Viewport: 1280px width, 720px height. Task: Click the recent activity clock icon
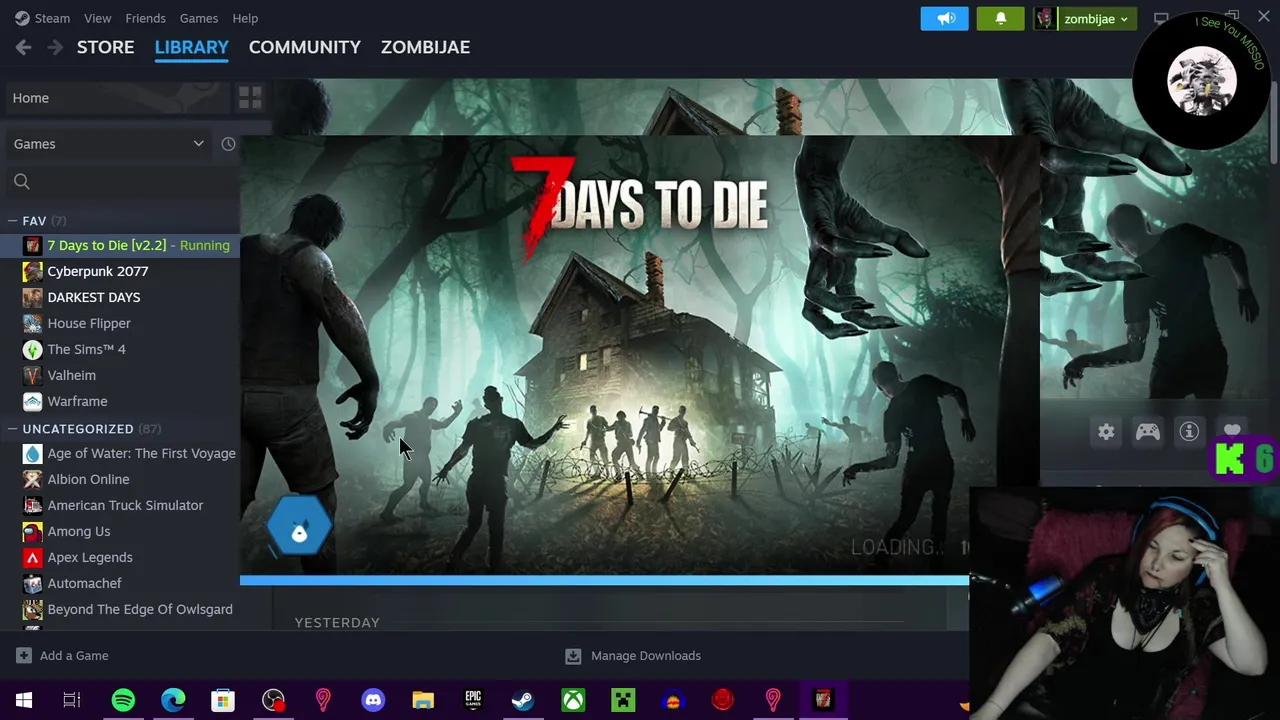tap(228, 144)
